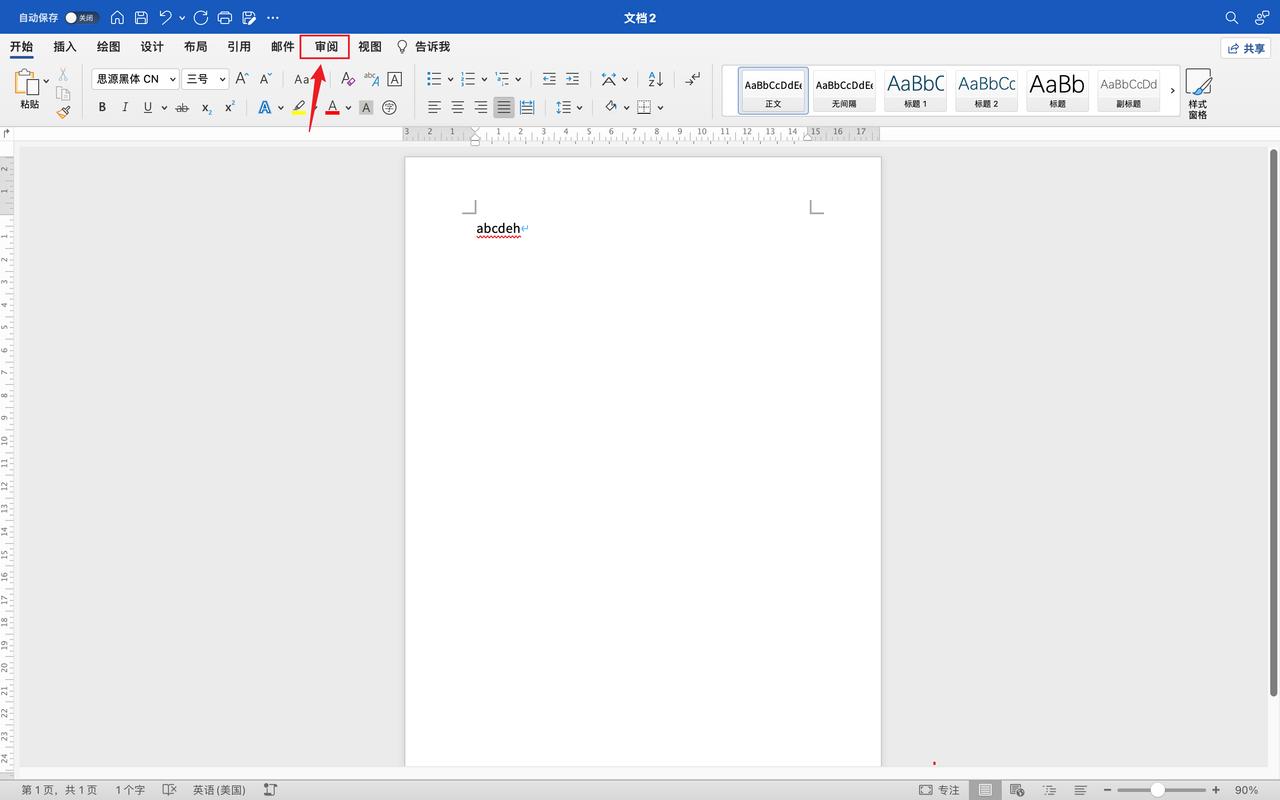Apply yellow text highlight color
The image size is (1280, 800).
point(299,107)
